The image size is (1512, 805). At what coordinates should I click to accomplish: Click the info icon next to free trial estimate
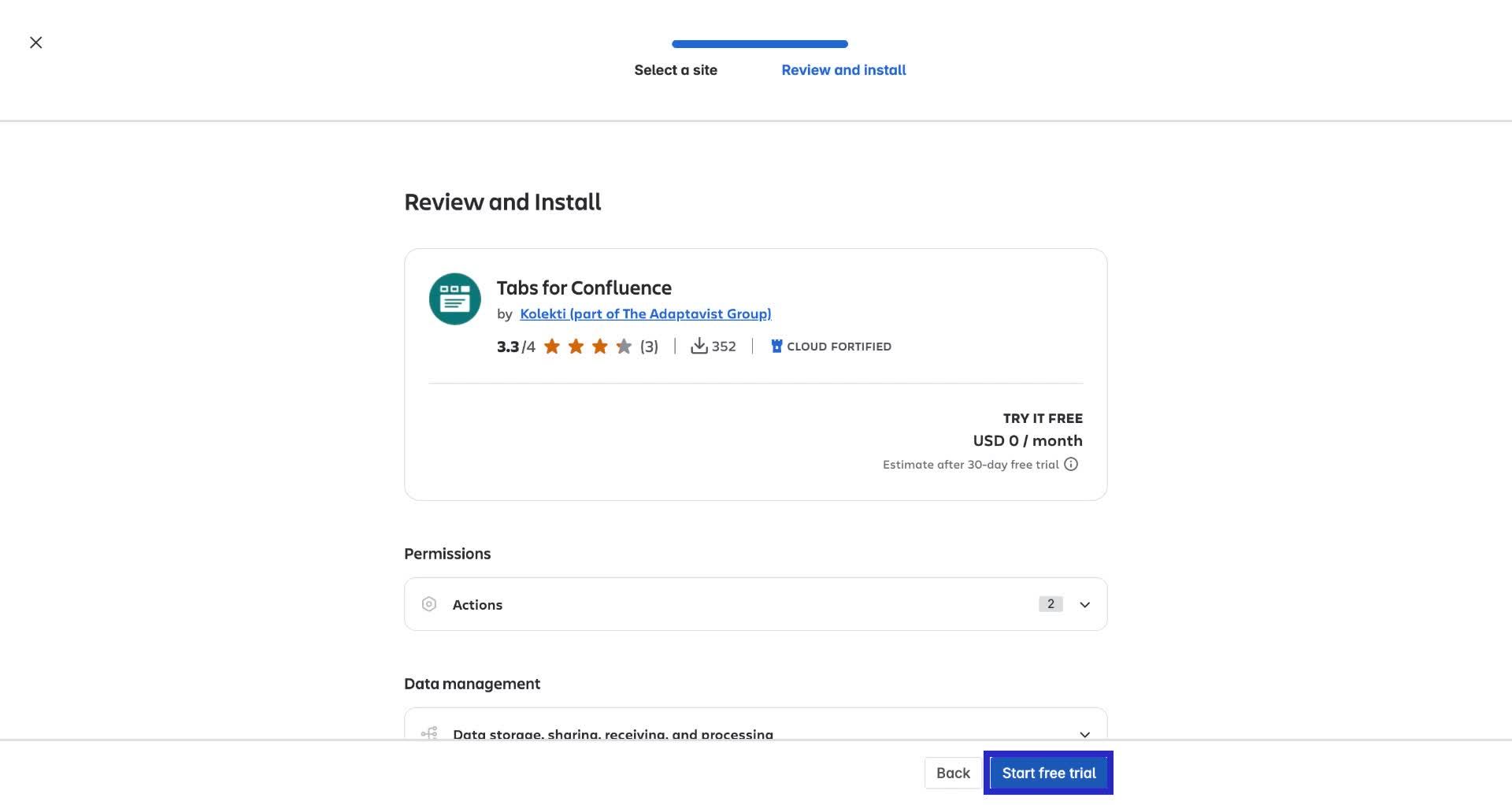click(1071, 464)
